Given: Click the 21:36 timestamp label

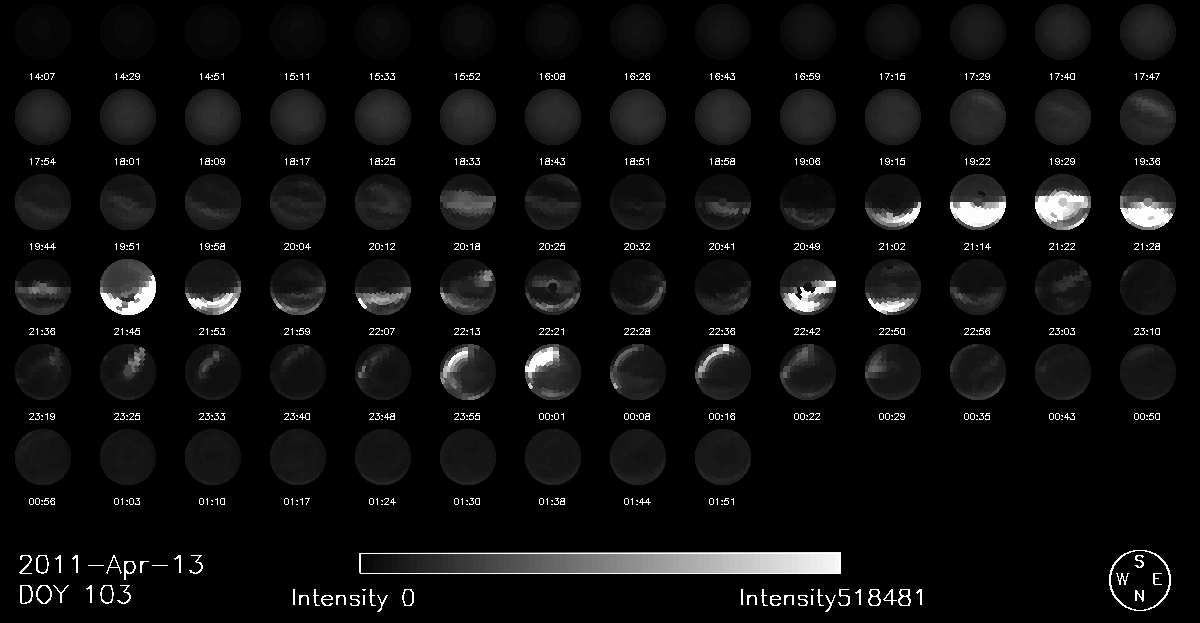Looking at the screenshot, I should click(x=43, y=331).
